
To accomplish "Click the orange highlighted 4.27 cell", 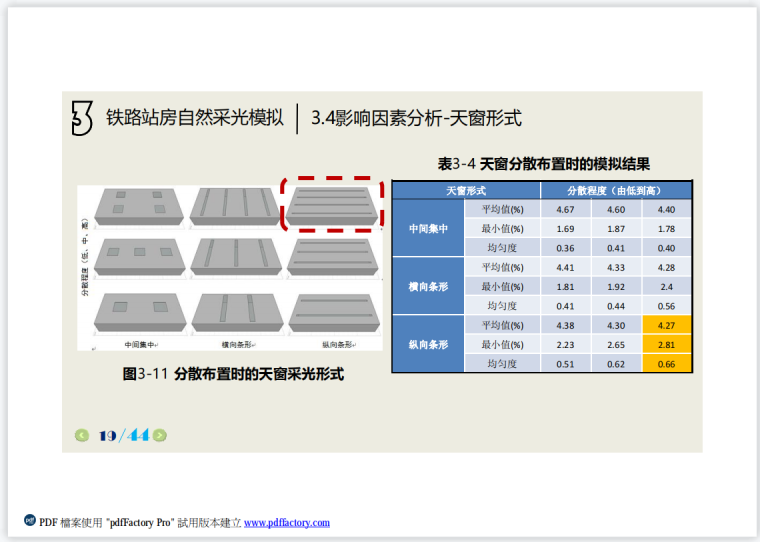I will [666, 325].
